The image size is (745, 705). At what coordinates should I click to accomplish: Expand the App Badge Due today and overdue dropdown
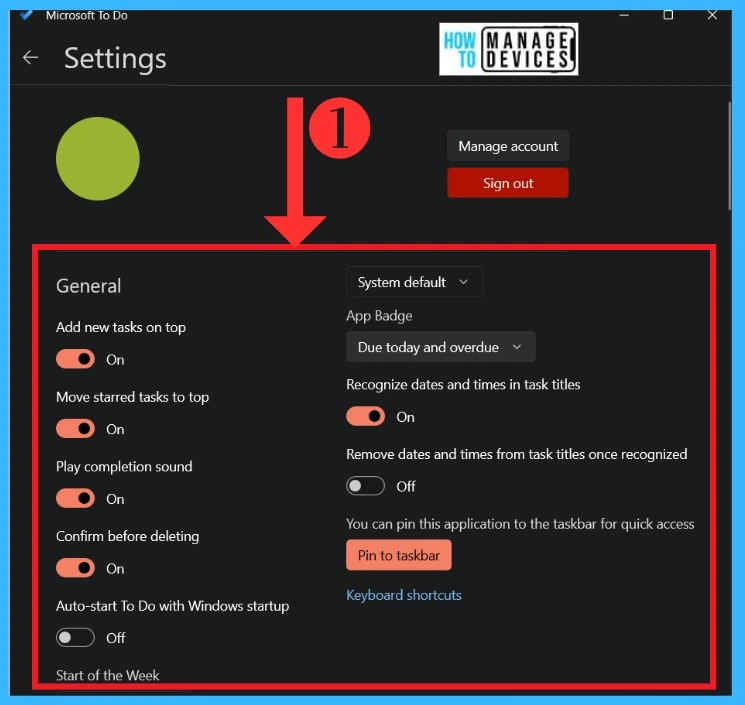click(x=441, y=347)
